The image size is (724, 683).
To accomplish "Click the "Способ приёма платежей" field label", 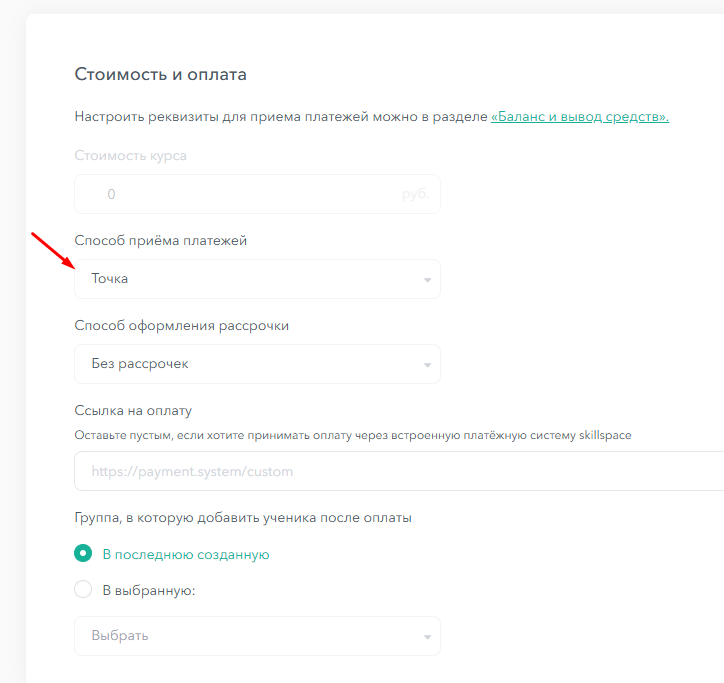I will 160,240.
